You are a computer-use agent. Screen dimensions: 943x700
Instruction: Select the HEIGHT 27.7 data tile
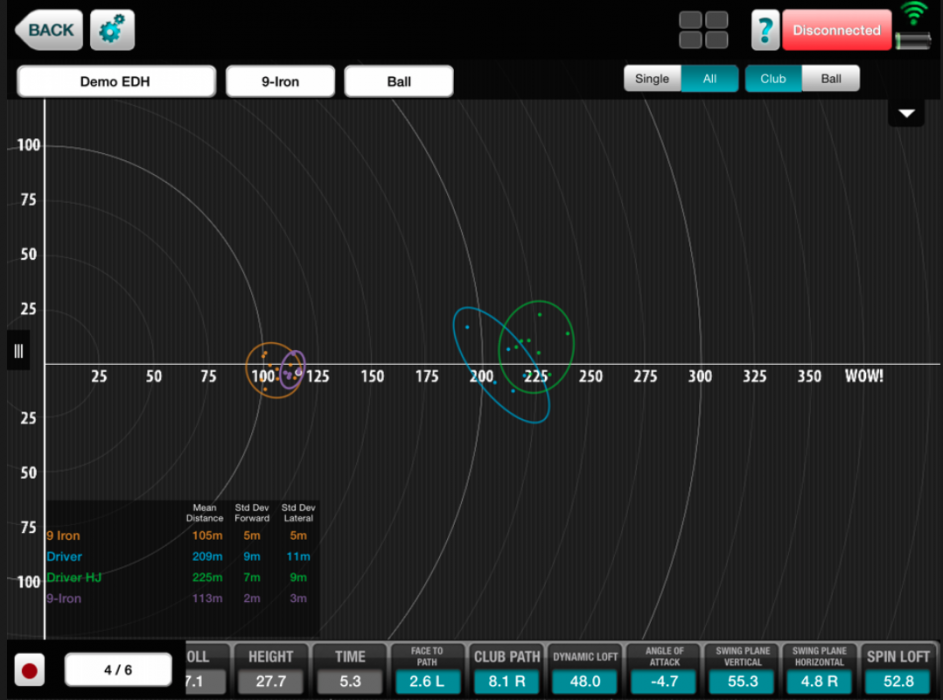coord(271,669)
